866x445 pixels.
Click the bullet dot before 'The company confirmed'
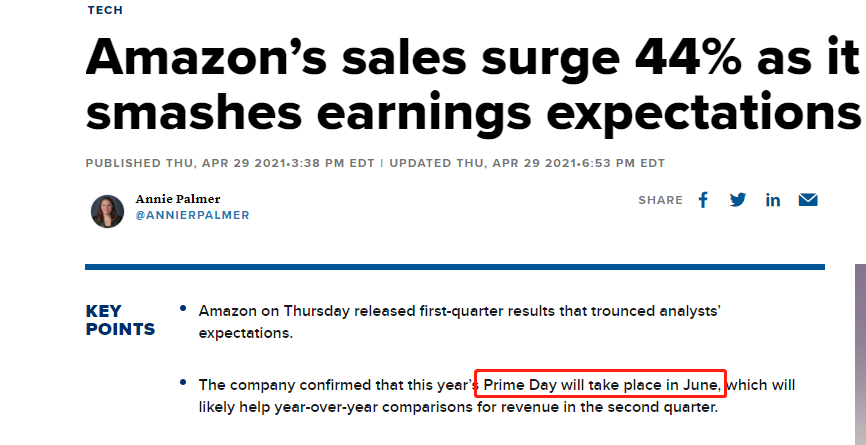182,384
